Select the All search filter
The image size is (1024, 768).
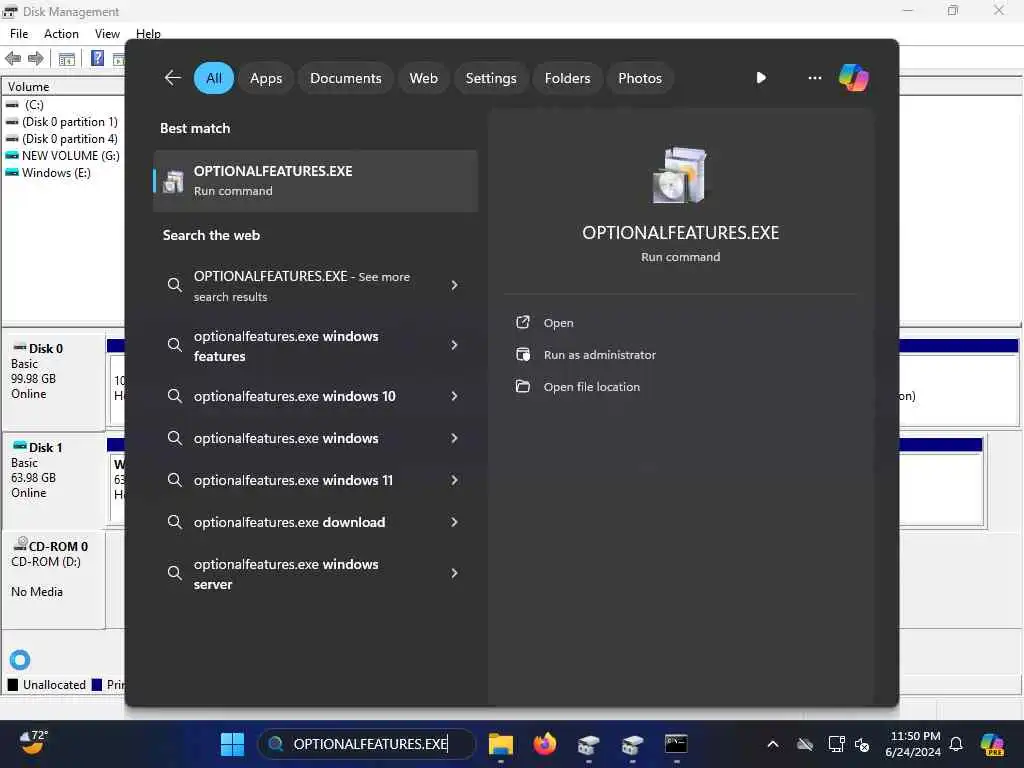tap(214, 78)
